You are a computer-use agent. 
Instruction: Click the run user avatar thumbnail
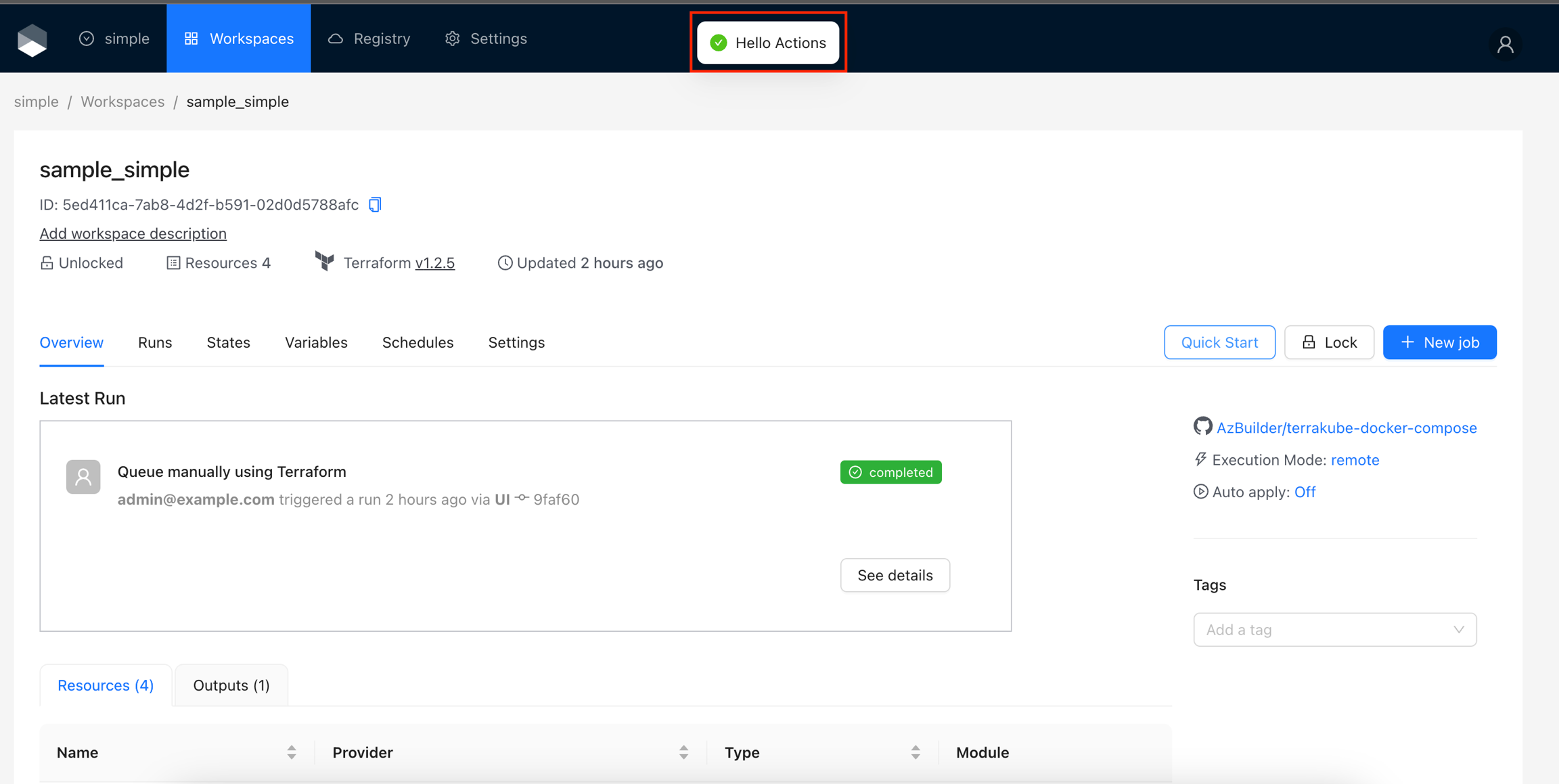pyautogui.click(x=83, y=477)
